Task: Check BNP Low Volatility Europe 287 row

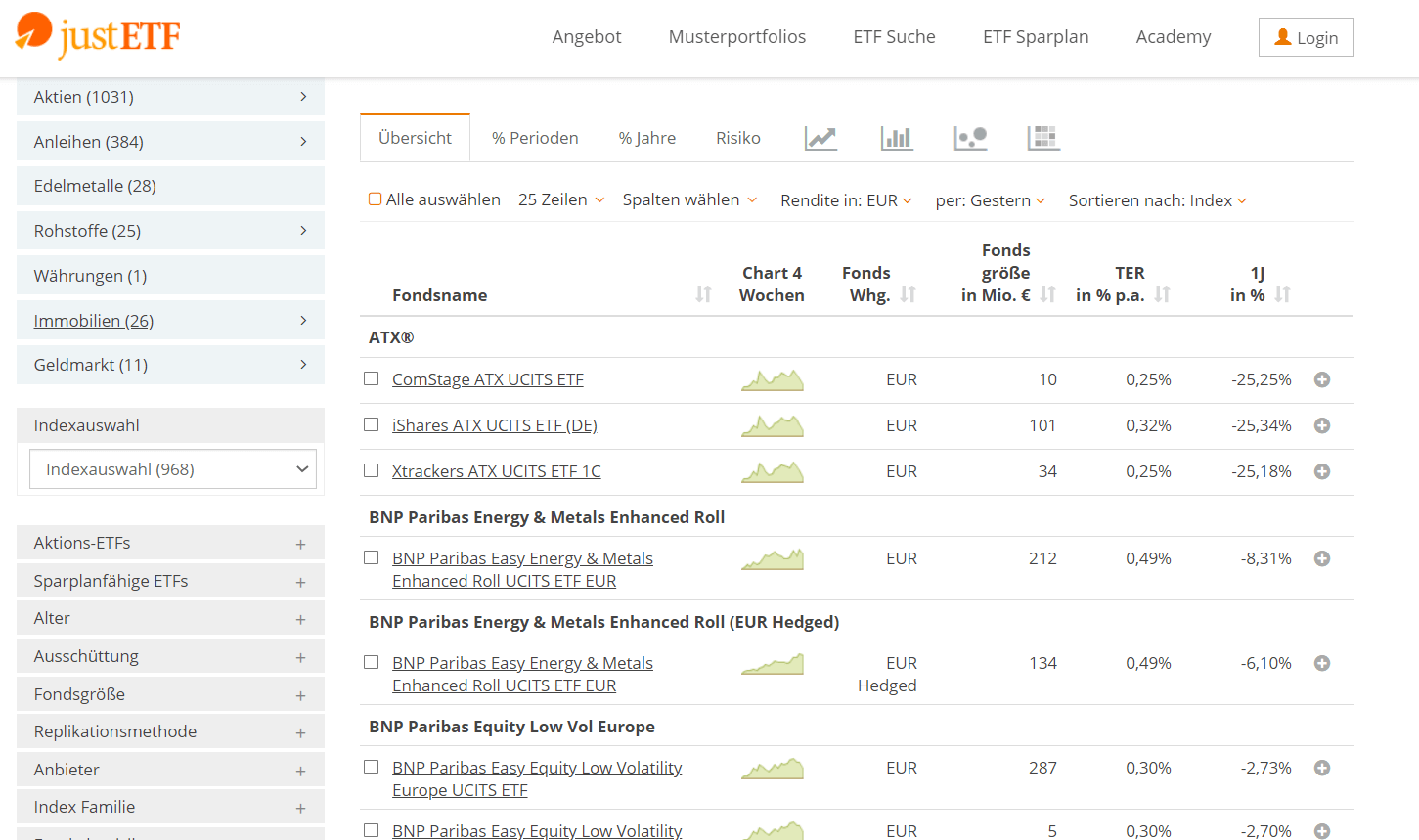Action: click(371, 767)
